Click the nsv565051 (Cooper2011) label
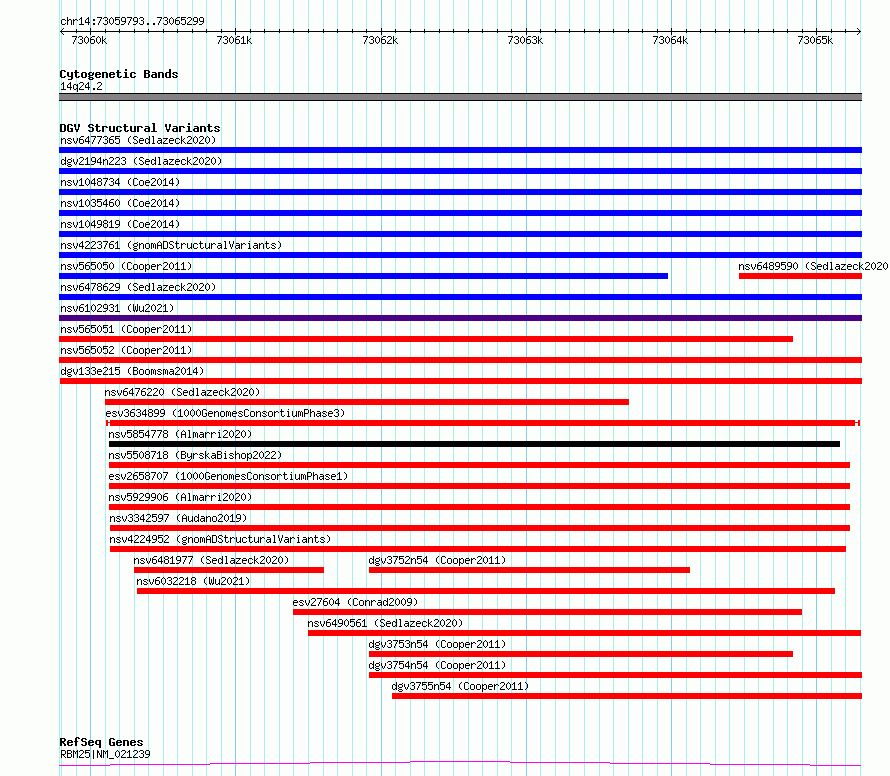This screenshot has width=890, height=776. tap(126, 329)
